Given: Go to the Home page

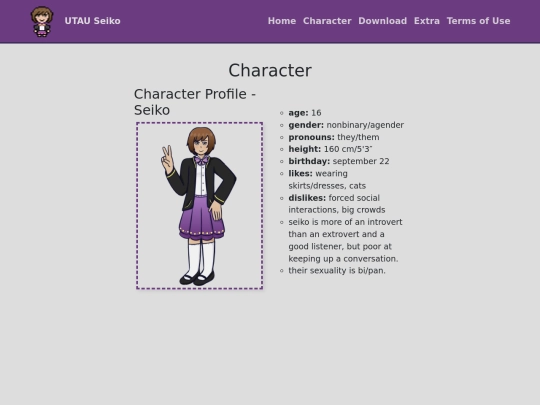Looking at the screenshot, I should 282,21.
